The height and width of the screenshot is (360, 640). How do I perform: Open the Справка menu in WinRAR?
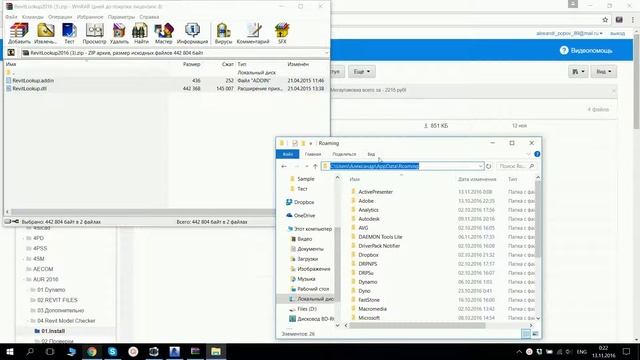149,17
